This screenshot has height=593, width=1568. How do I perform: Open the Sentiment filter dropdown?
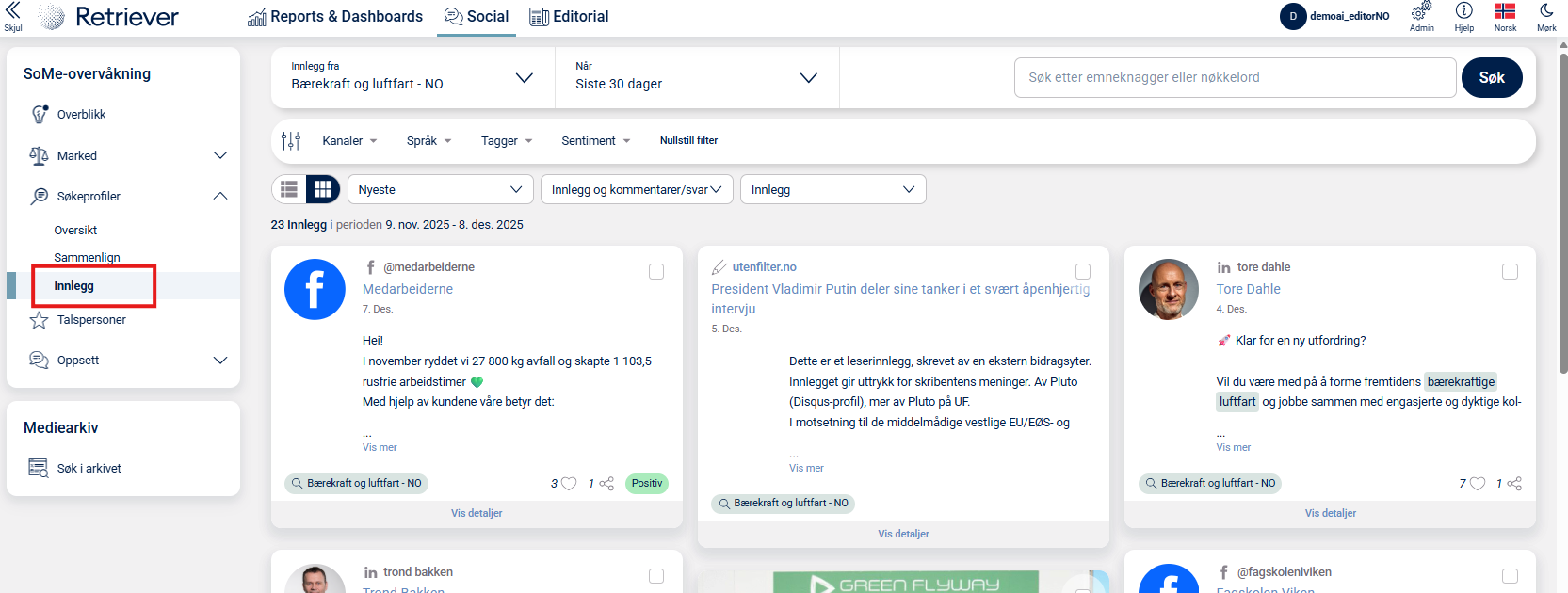coord(595,141)
